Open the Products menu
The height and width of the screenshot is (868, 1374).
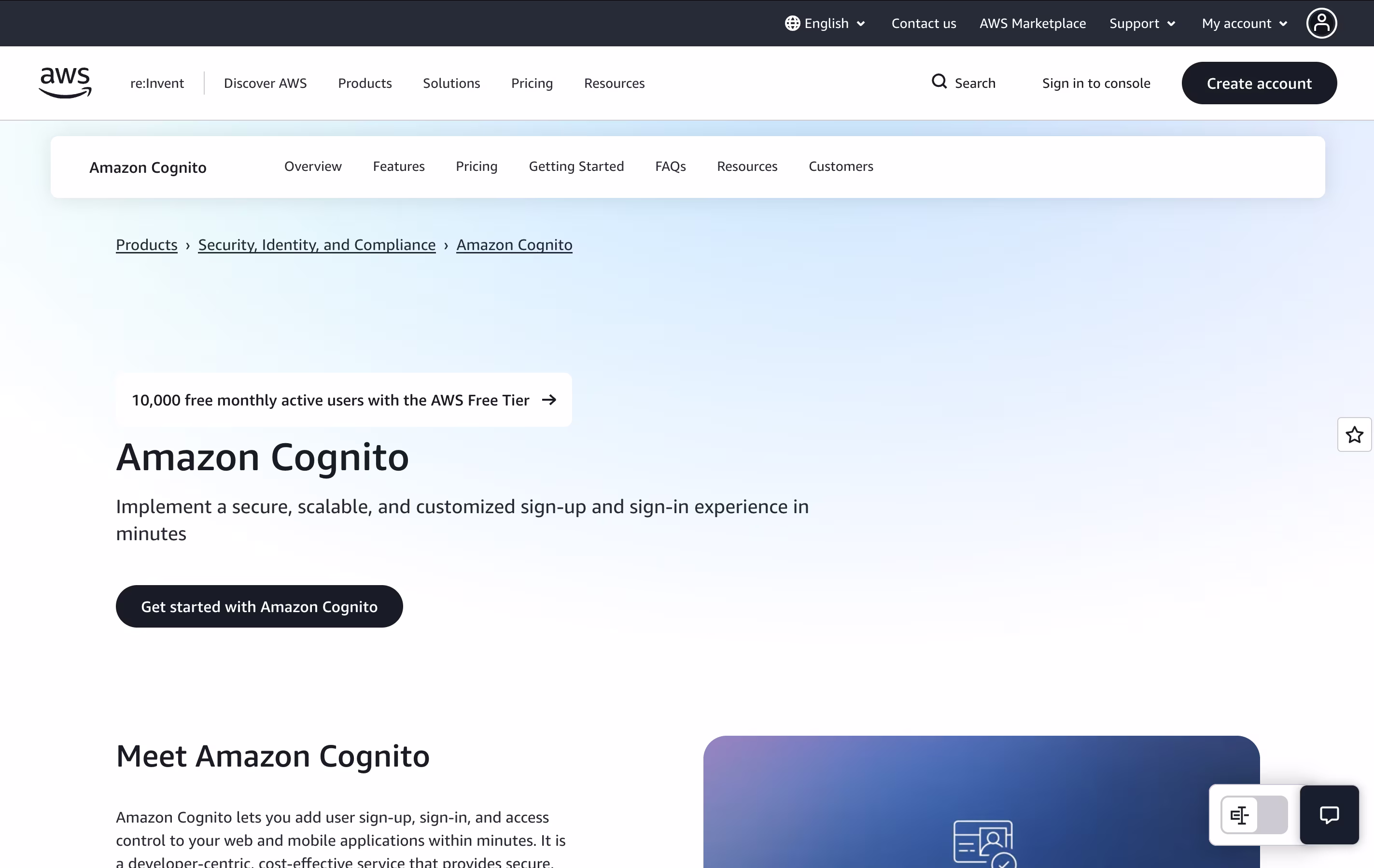coord(365,84)
